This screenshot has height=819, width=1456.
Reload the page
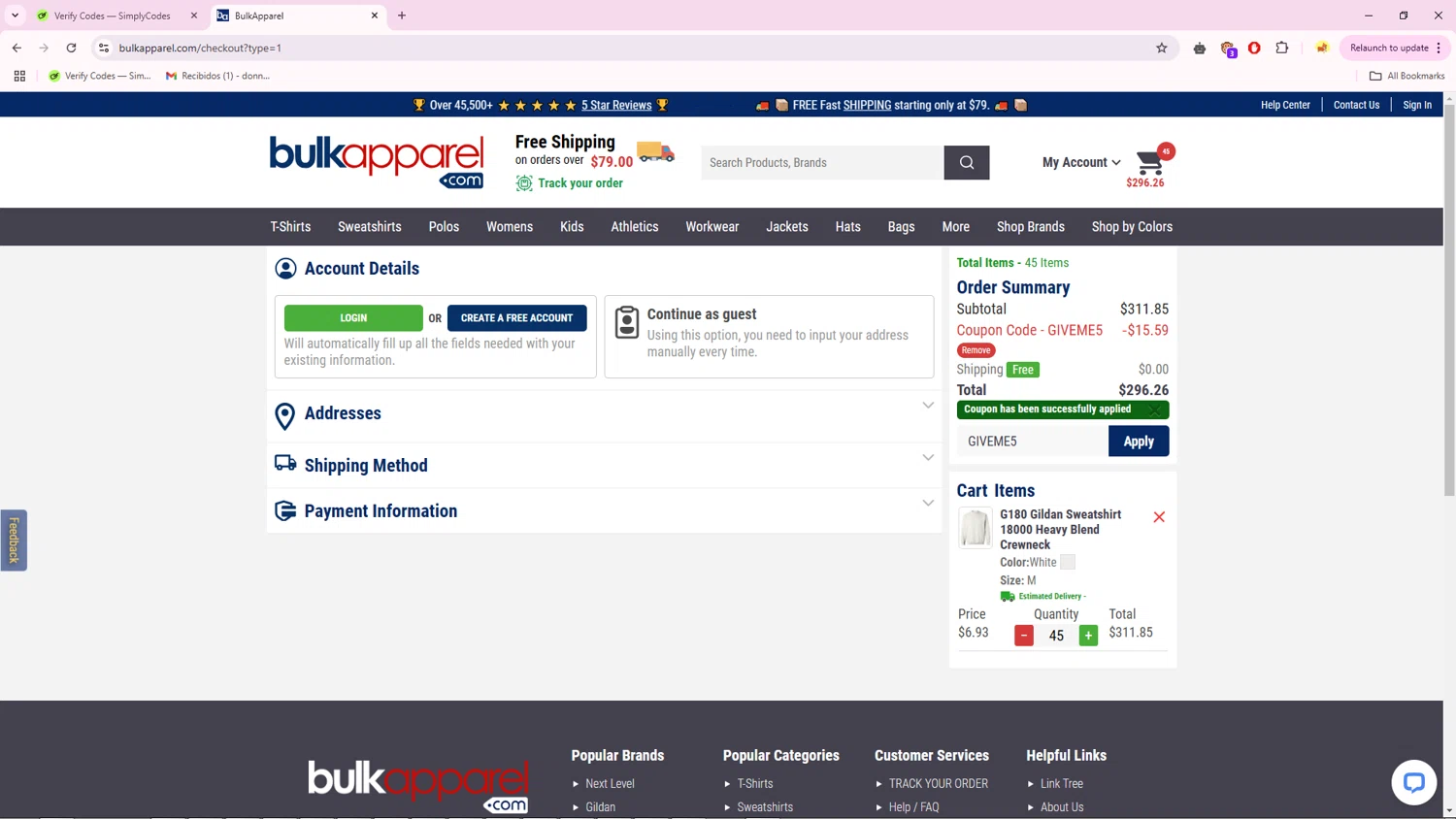pyautogui.click(x=71, y=48)
